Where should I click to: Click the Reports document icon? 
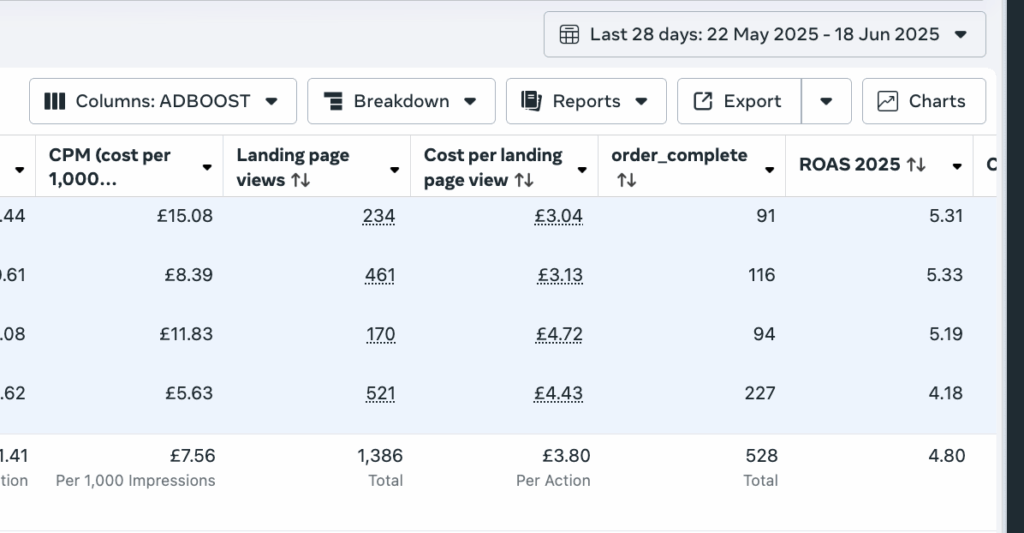point(532,101)
